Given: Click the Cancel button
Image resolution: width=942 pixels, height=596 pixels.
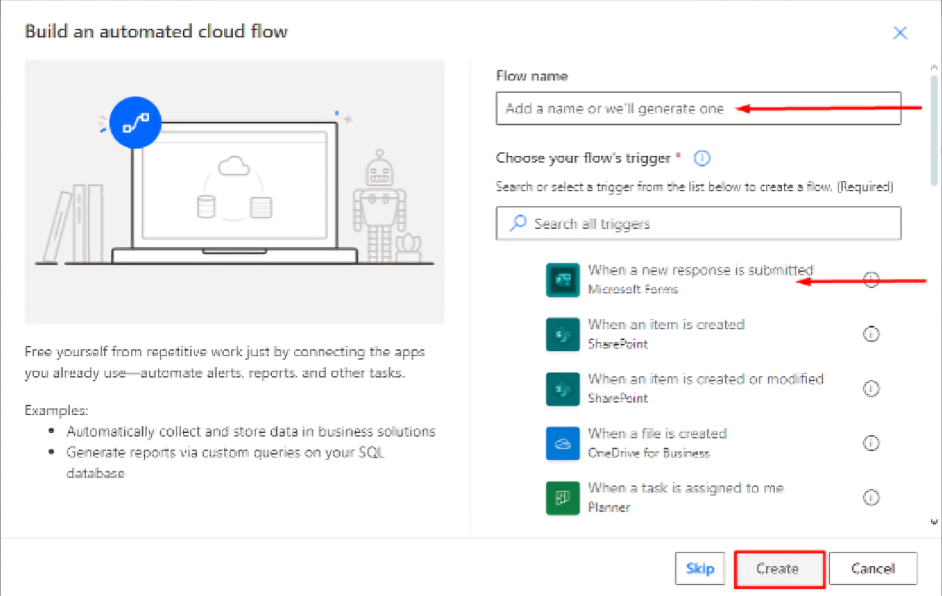Looking at the screenshot, I should [873, 568].
